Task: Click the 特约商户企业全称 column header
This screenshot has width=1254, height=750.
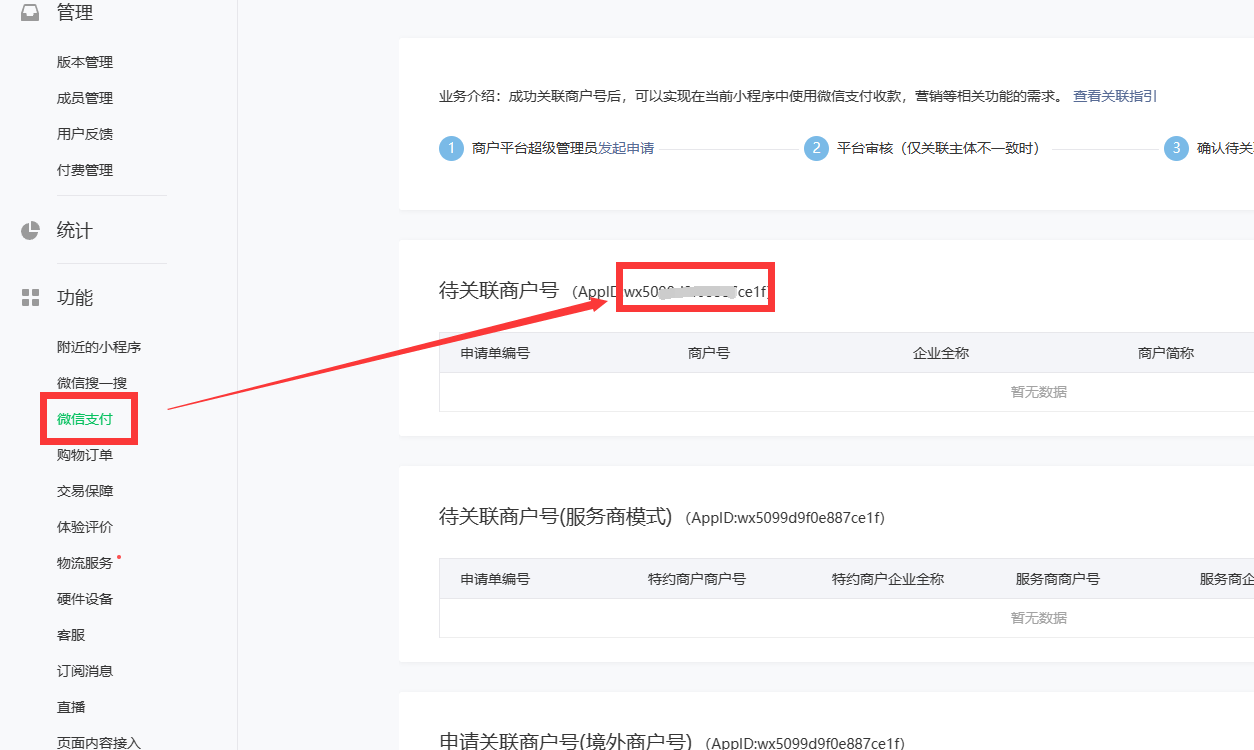Action: click(888, 579)
